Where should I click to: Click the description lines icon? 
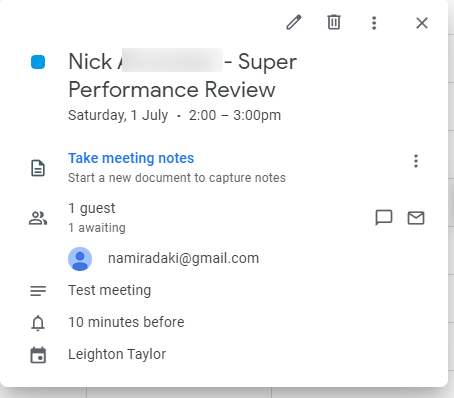pos(38,291)
